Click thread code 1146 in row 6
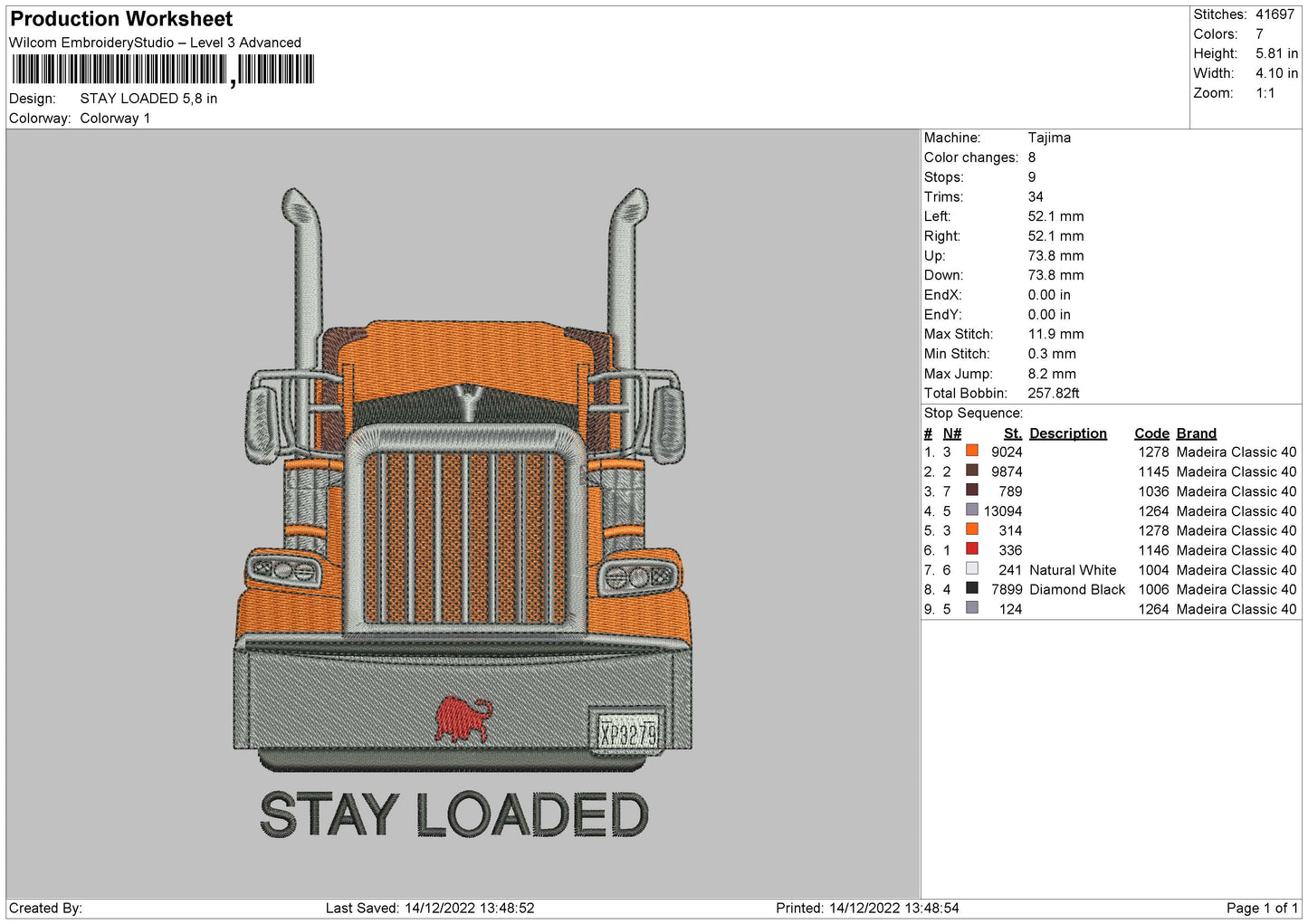The height and width of the screenshot is (924, 1308). (1153, 551)
